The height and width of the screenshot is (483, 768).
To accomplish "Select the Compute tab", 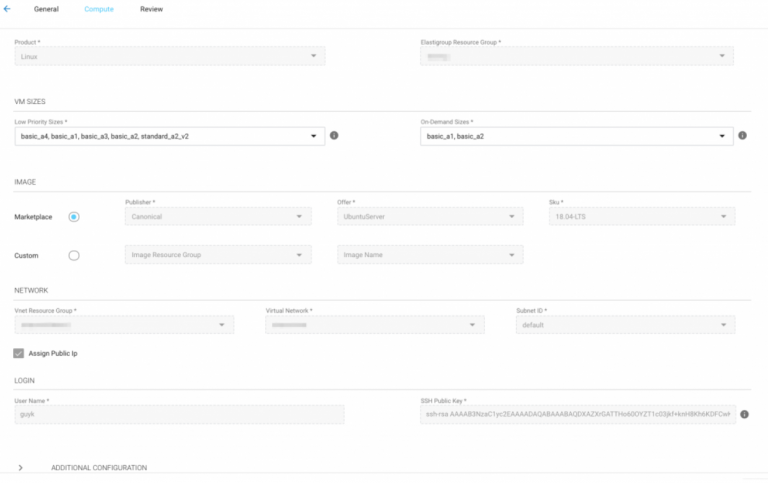I will (x=99, y=9).
